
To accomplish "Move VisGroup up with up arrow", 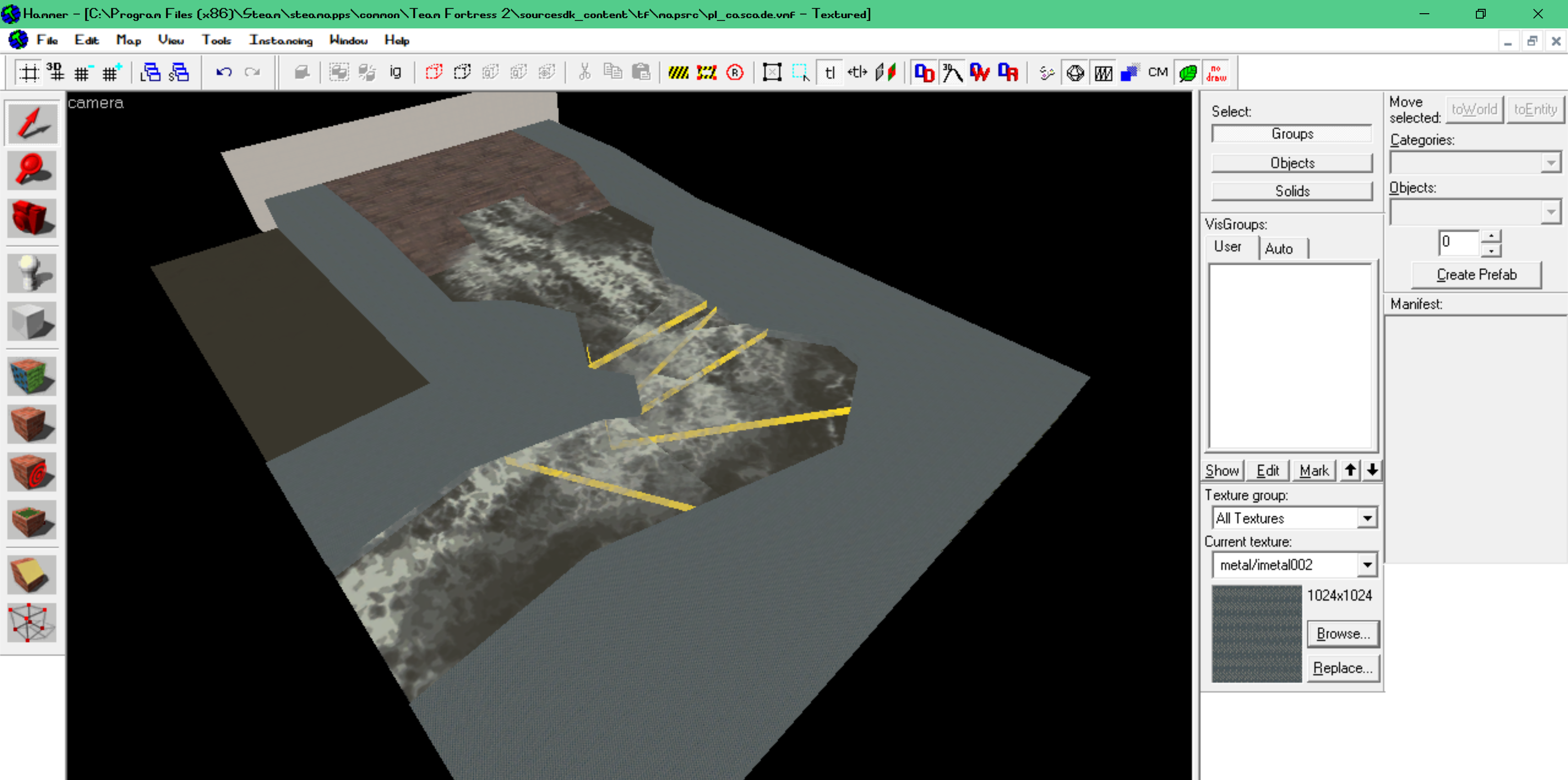I will 1349,470.
